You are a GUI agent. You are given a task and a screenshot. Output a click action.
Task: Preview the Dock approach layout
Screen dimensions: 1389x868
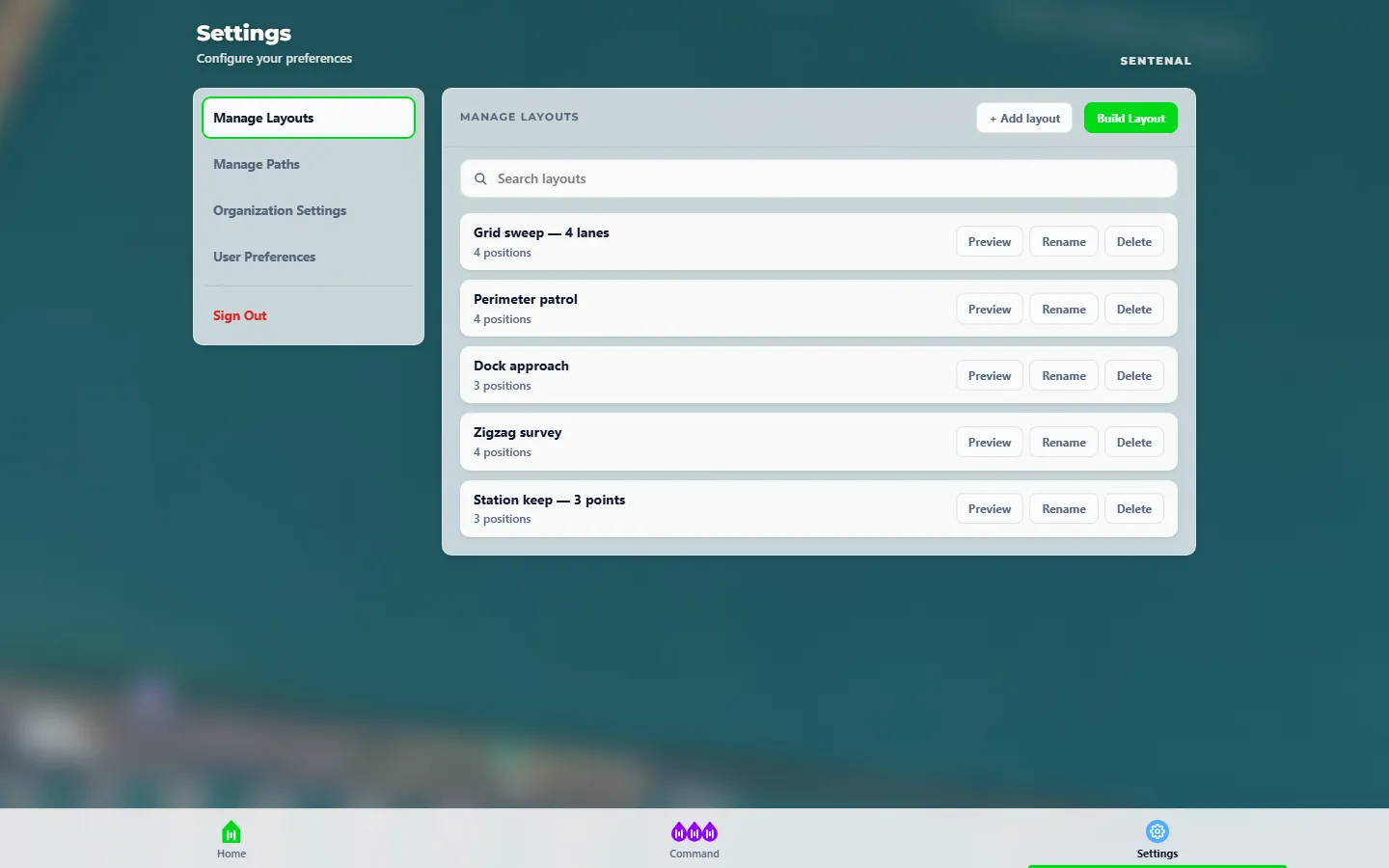coord(990,375)
